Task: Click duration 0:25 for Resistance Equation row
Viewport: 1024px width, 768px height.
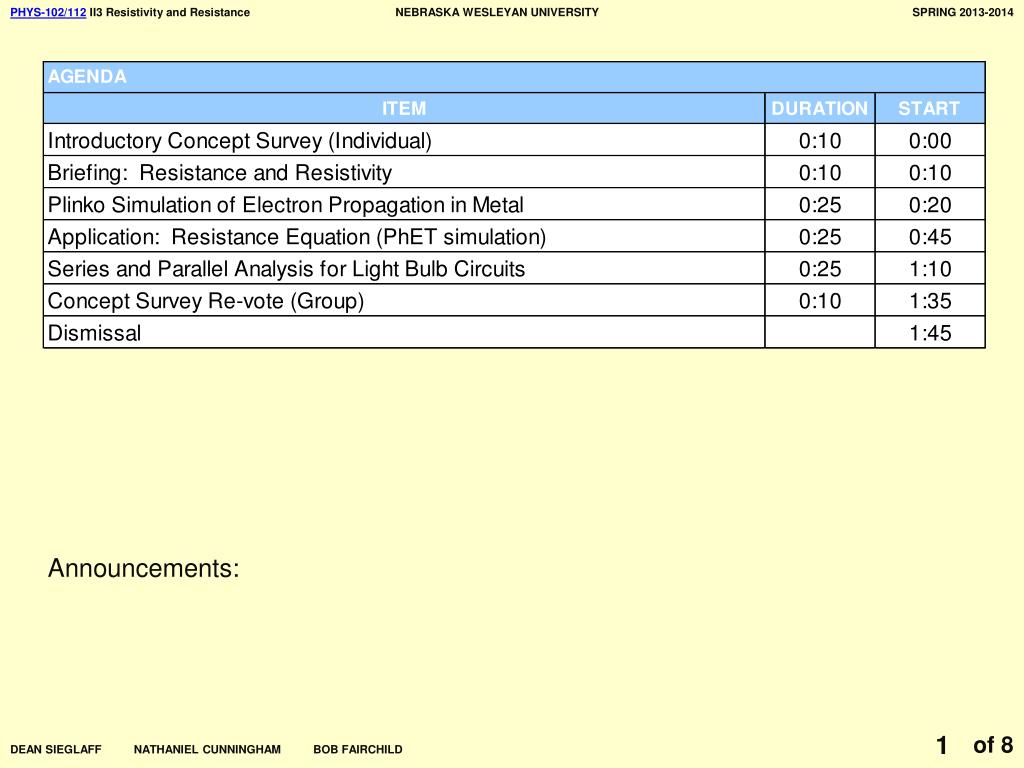Action: [x=820, y=236]
